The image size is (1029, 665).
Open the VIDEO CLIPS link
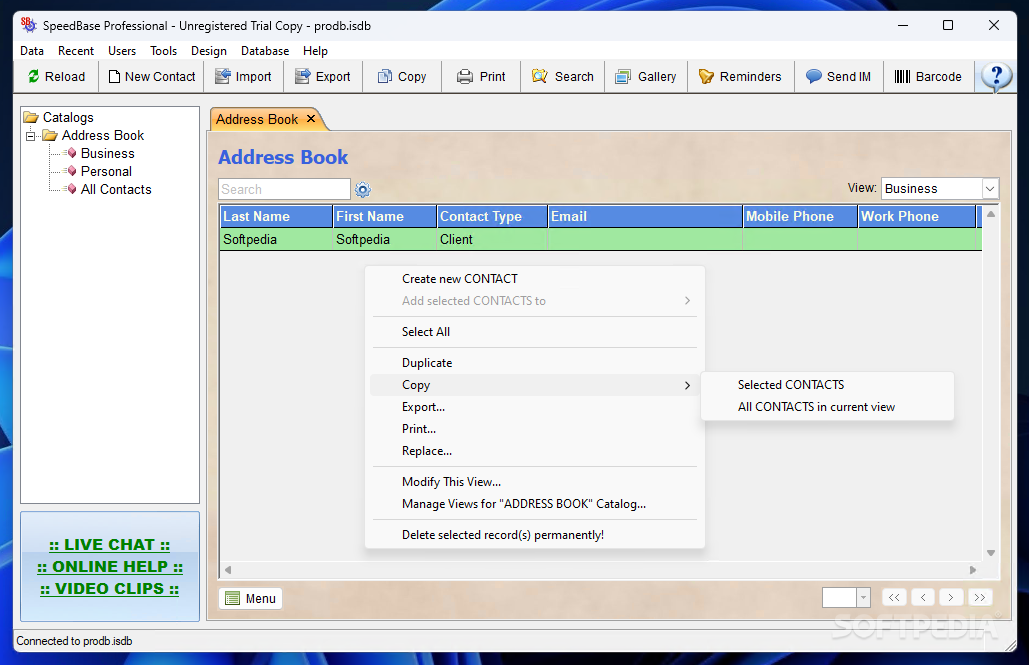[x=110, y=589]
